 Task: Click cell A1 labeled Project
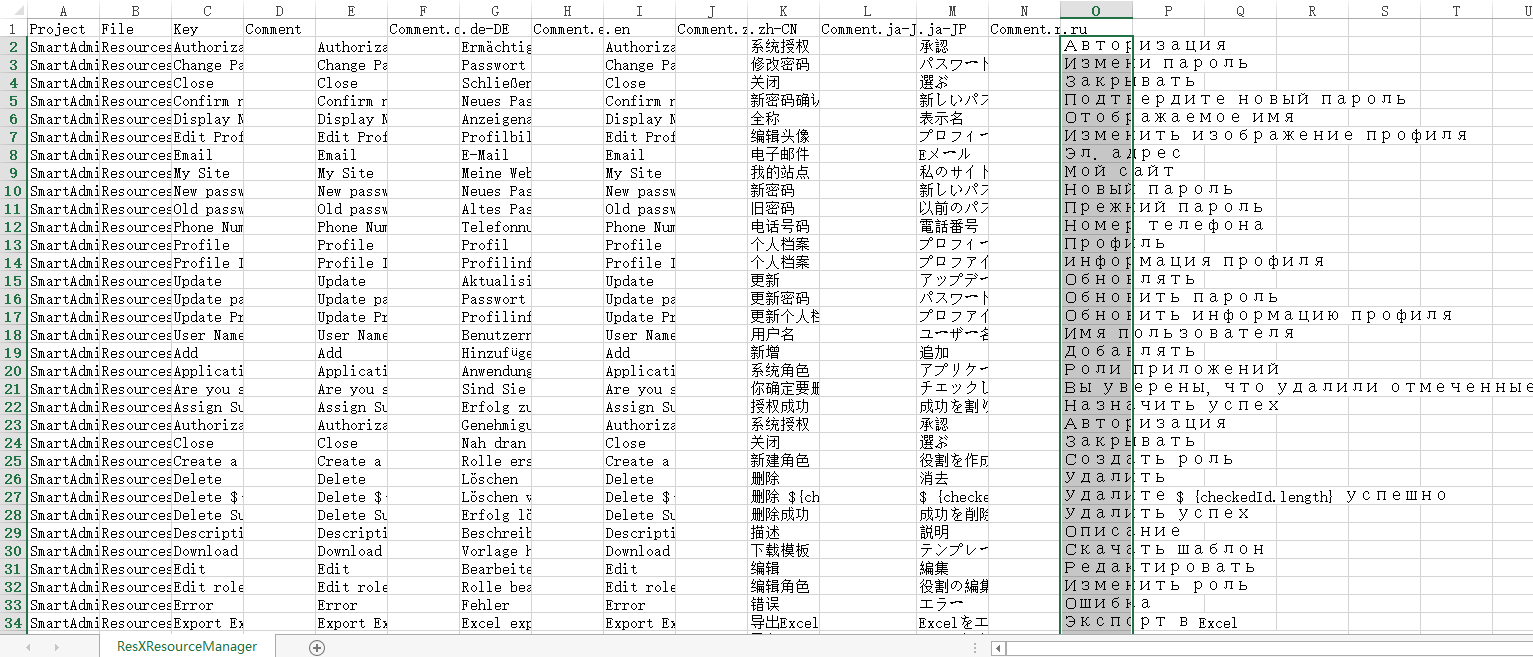tap(63, 29)
